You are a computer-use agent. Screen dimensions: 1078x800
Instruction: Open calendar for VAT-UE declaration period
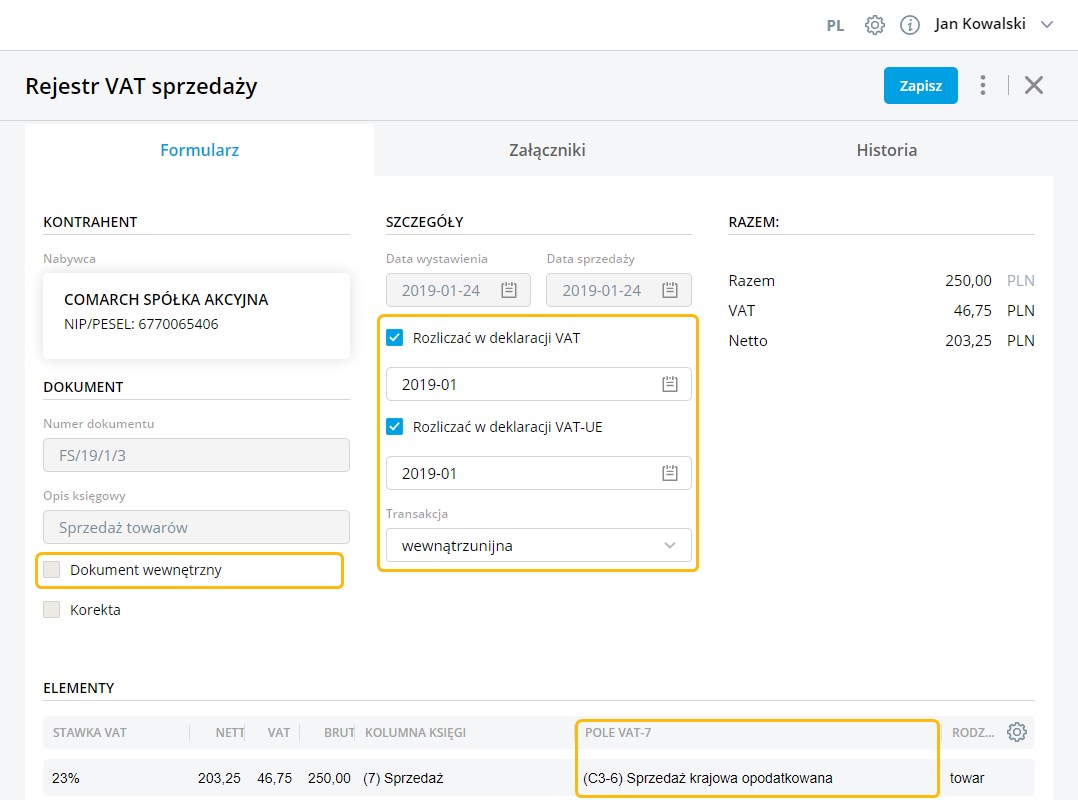pyautogui.click(x=670, y=473)
